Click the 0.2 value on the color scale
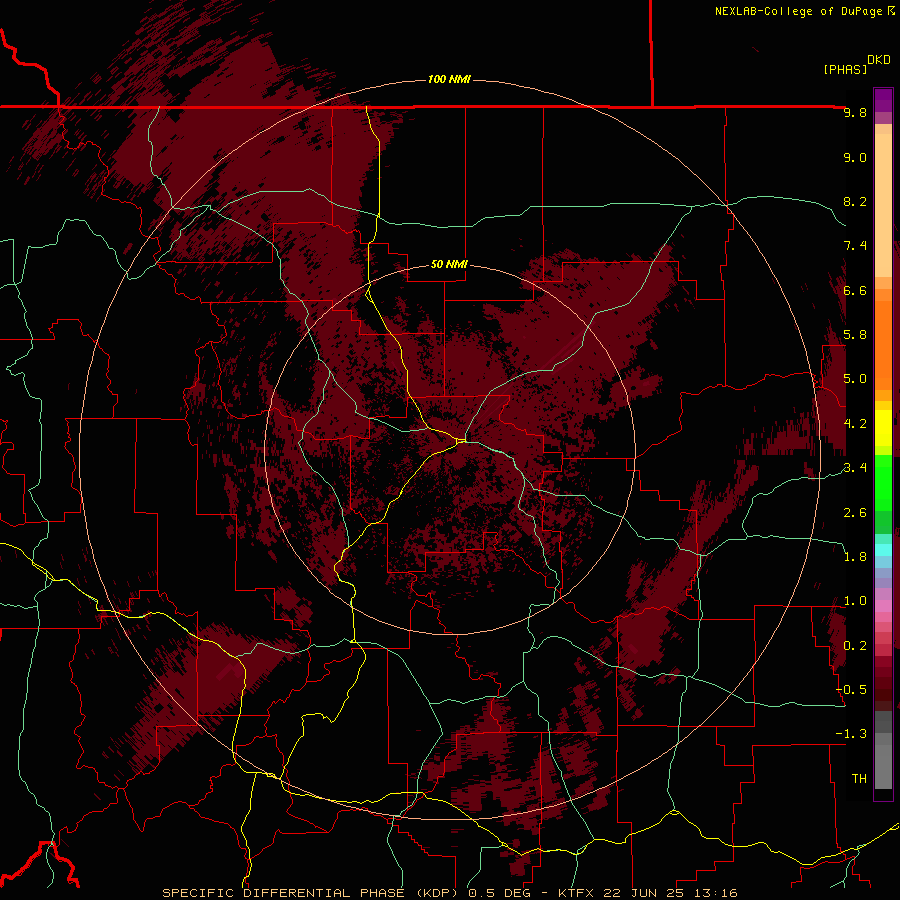 (855, 645)
